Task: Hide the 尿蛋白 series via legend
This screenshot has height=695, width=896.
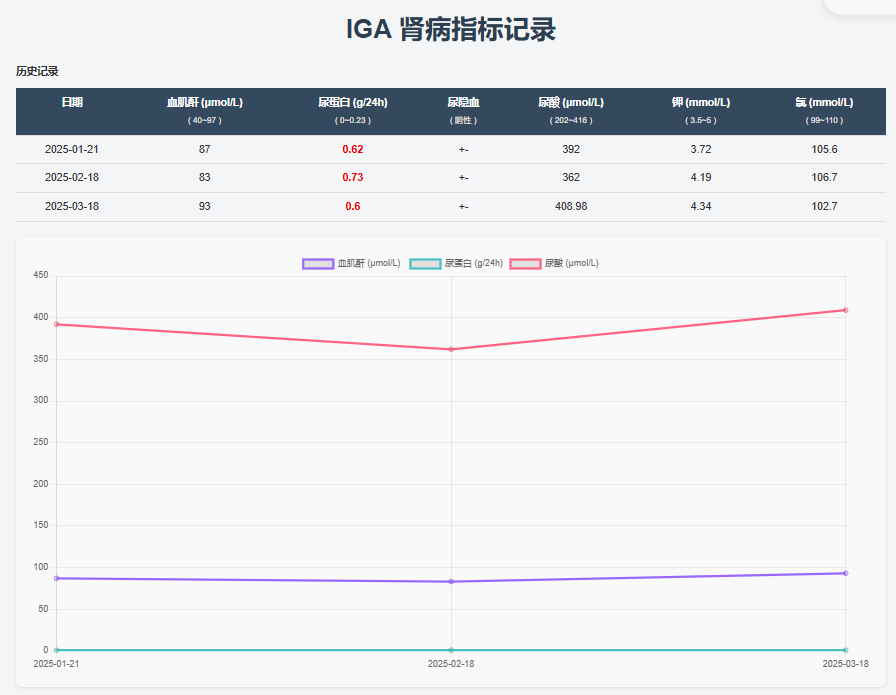Action: pos(456,263)
